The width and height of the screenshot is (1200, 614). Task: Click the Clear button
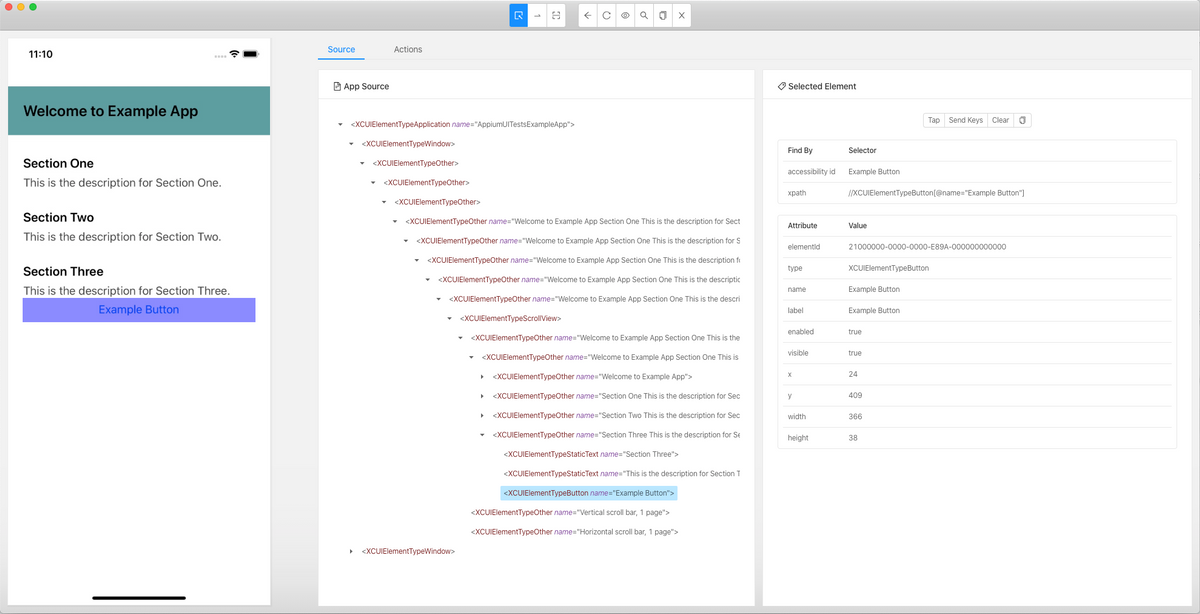(1001, 120)
